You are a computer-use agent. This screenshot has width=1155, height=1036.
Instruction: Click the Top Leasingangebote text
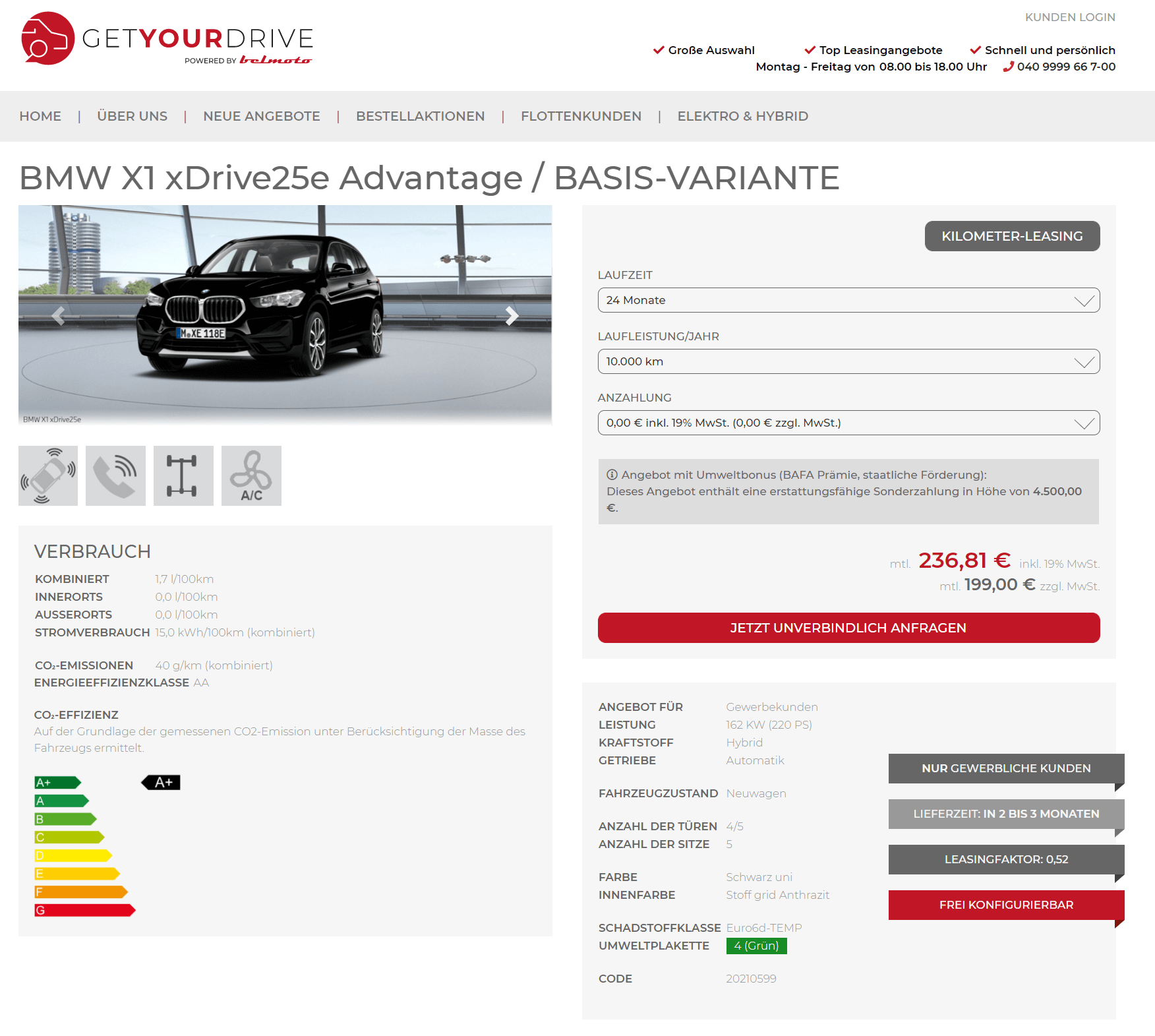881,50
